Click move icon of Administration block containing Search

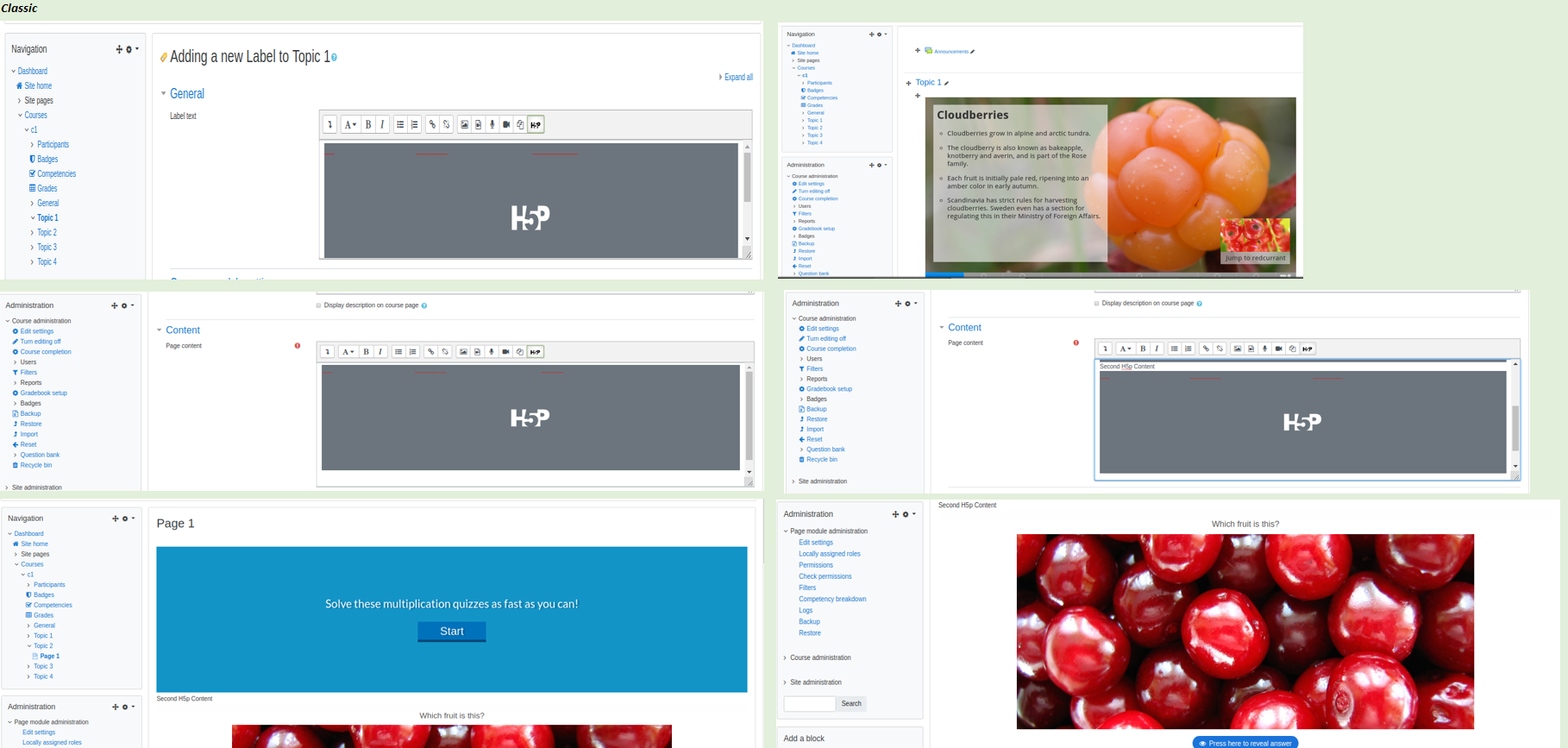pos(895,514)
